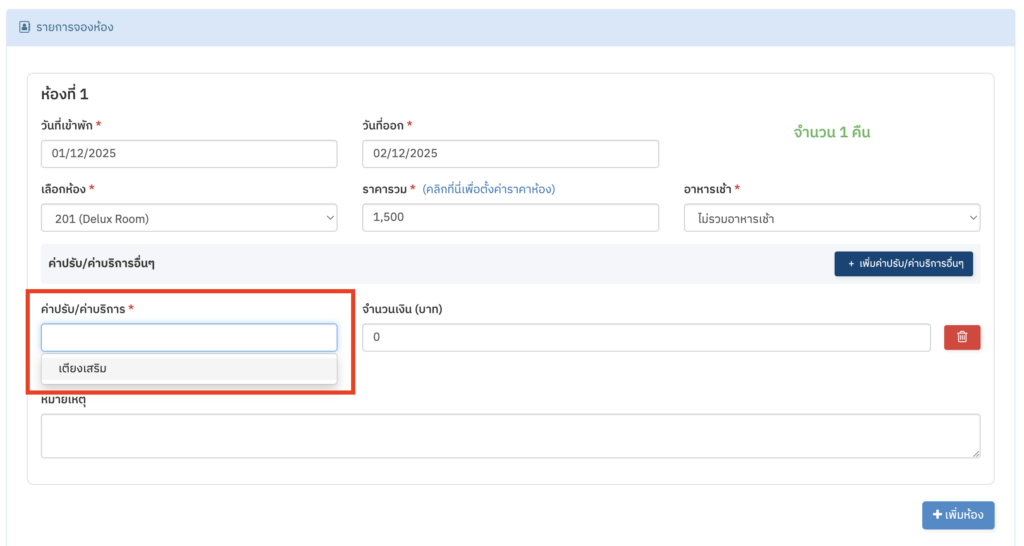Image resolution: width=1024 pixels, height=546 pixels.
Task: Click the trash icon to delete fee row
Action: pyautogui.click(x=962, y=338)
